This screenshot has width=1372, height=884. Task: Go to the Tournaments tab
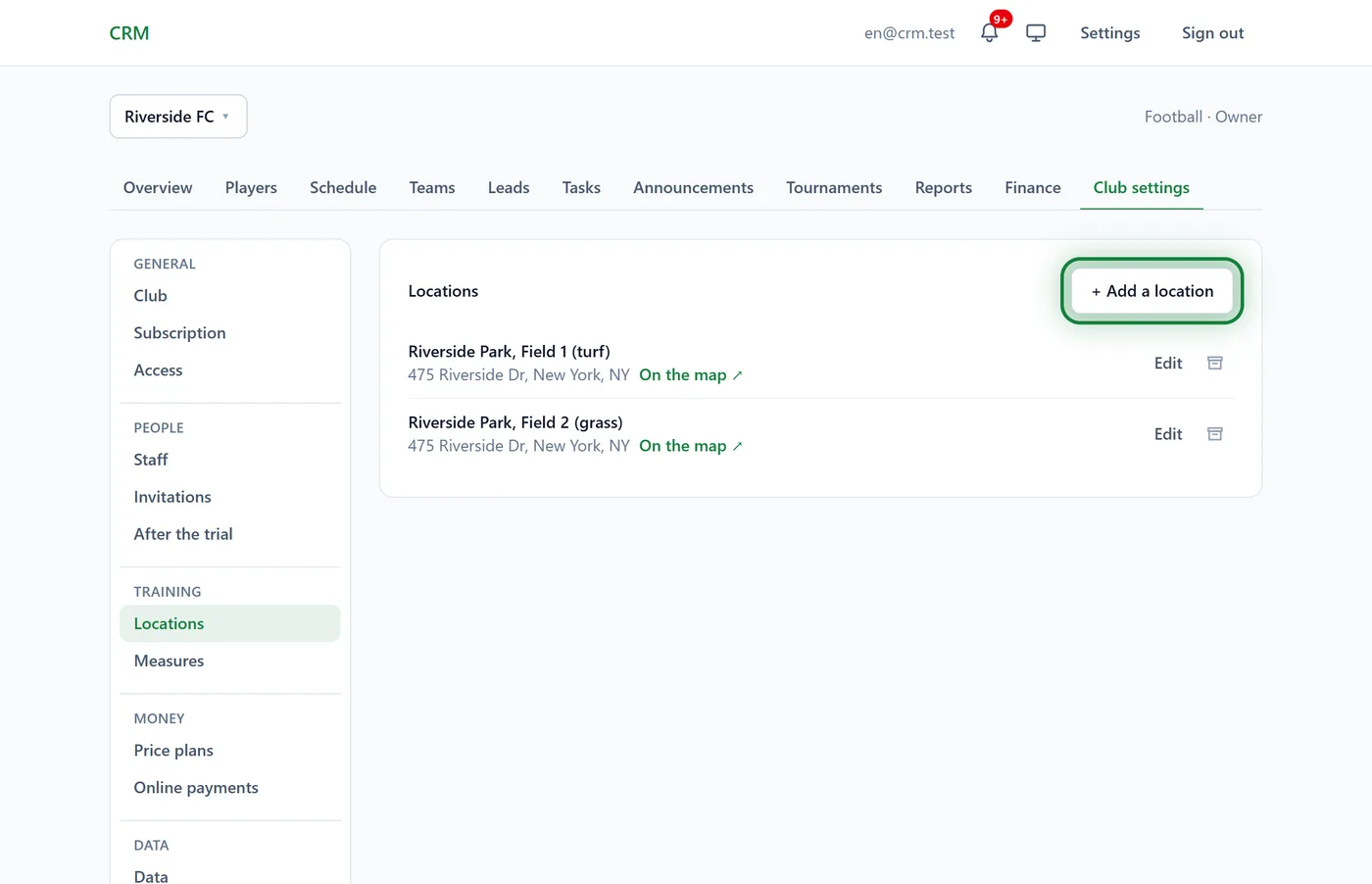(x=834, y=188)
